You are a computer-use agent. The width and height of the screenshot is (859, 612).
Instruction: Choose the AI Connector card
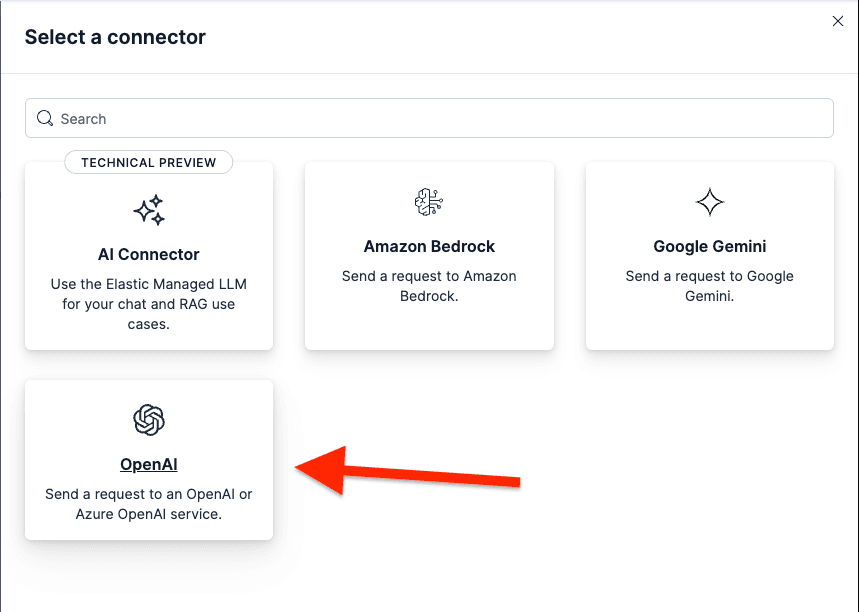[148, 255]
